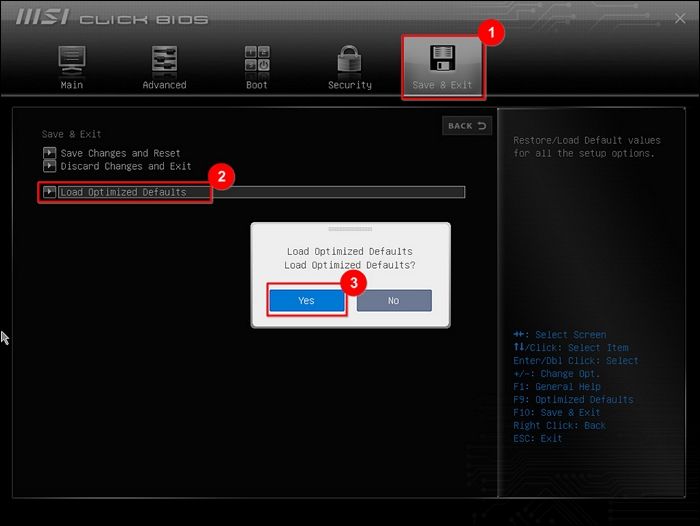Select the Boot icon in top bar
700x526 pixels.
click(x=257, y=60)
